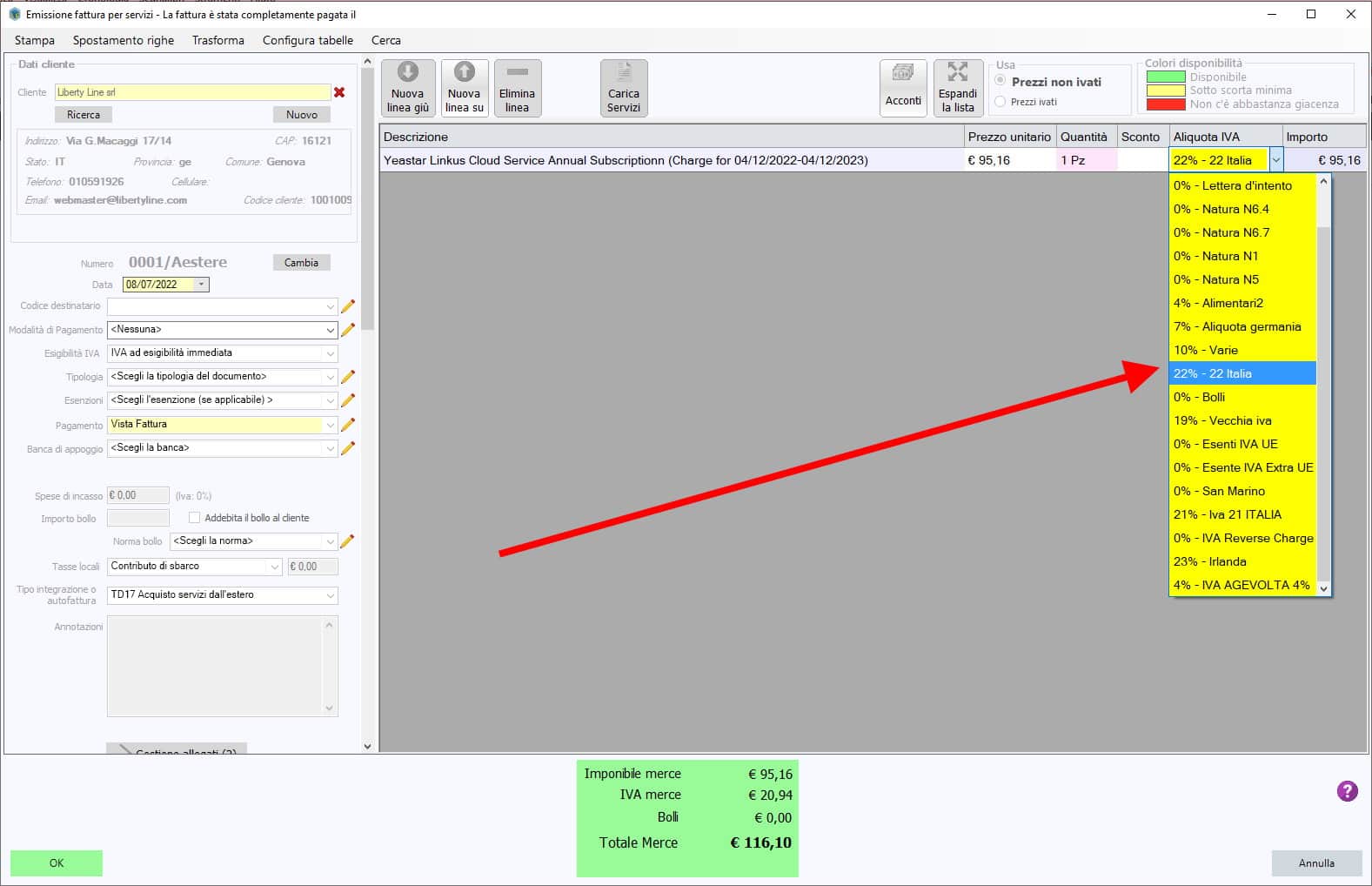Open Trasforma menu
This screenshot has height=886, width=1372.
point(218,40)
